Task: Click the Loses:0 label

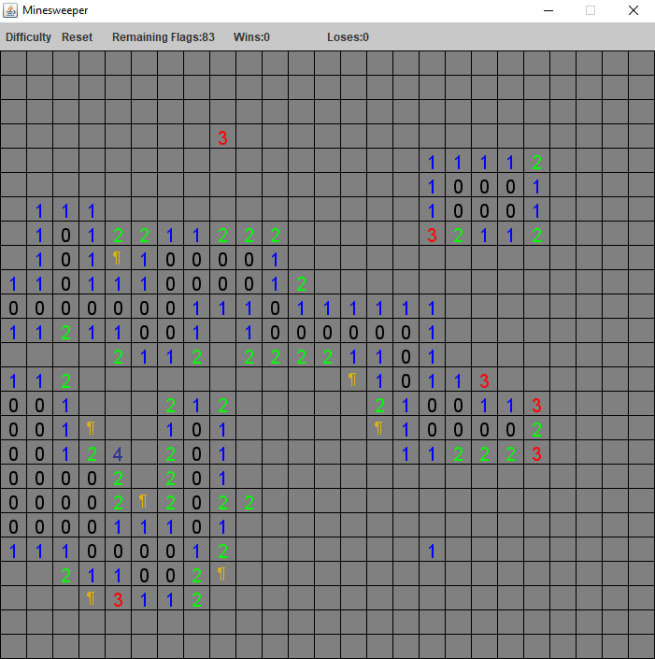Action: (x=348, y=37)
